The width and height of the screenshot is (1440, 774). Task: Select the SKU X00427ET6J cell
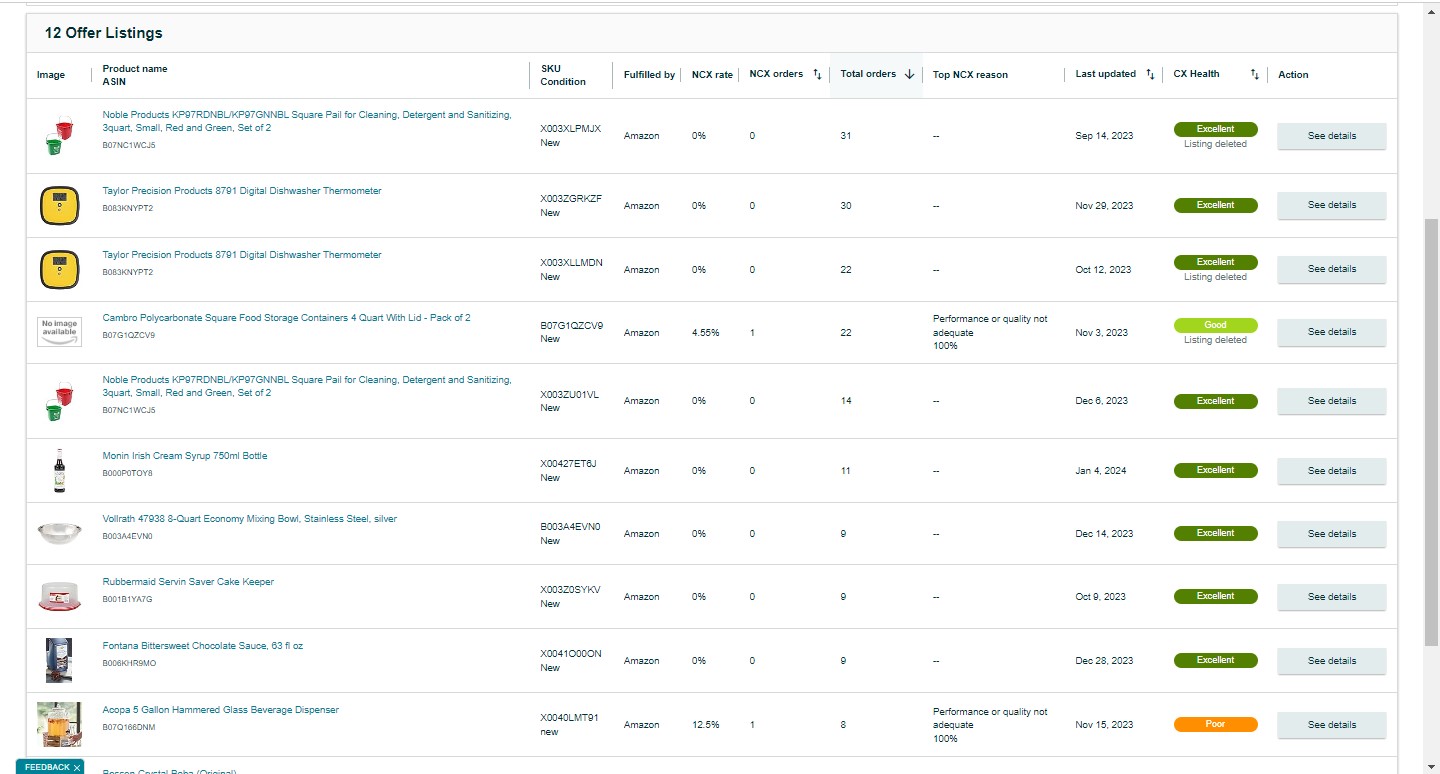tap(568, 464)
